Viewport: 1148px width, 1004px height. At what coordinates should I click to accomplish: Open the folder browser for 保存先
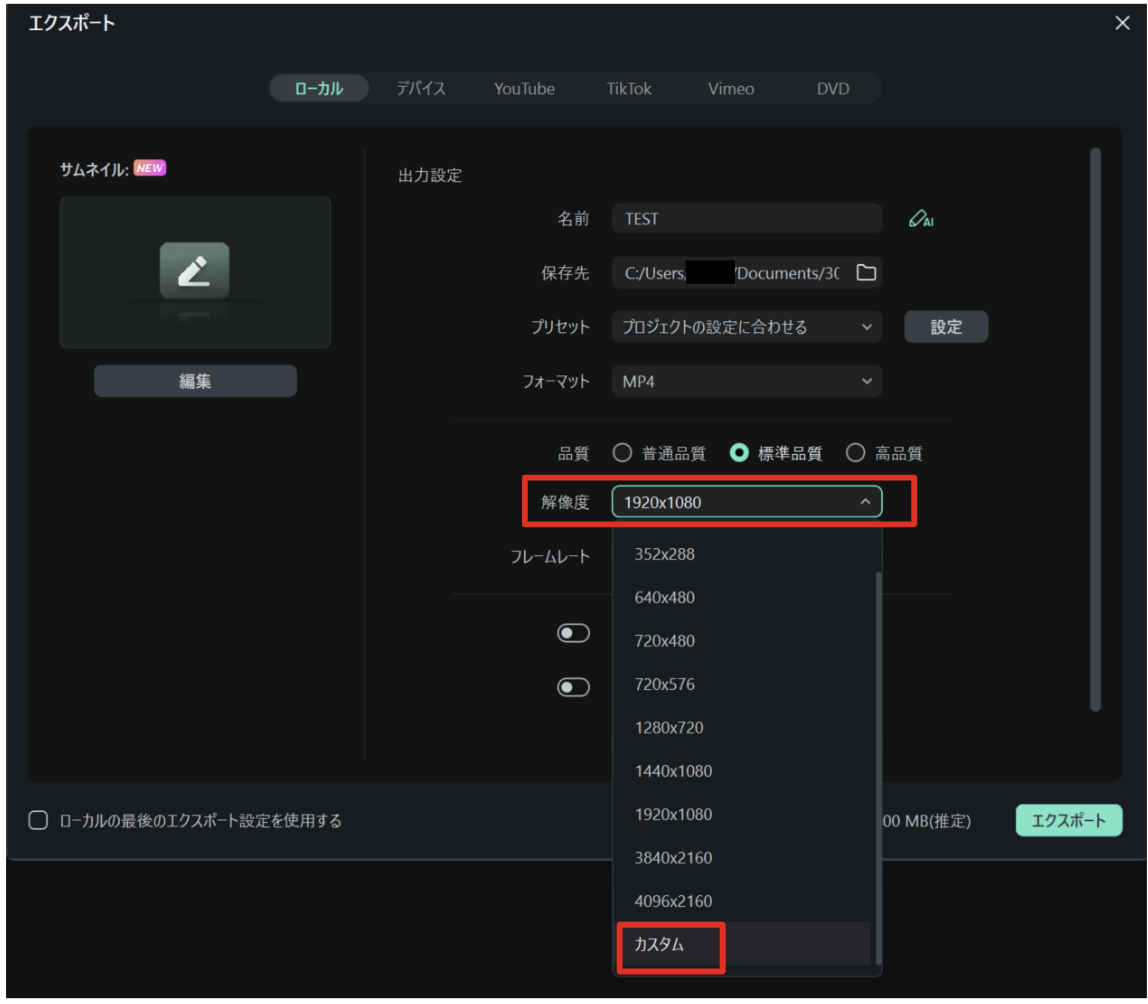[866, 273]
